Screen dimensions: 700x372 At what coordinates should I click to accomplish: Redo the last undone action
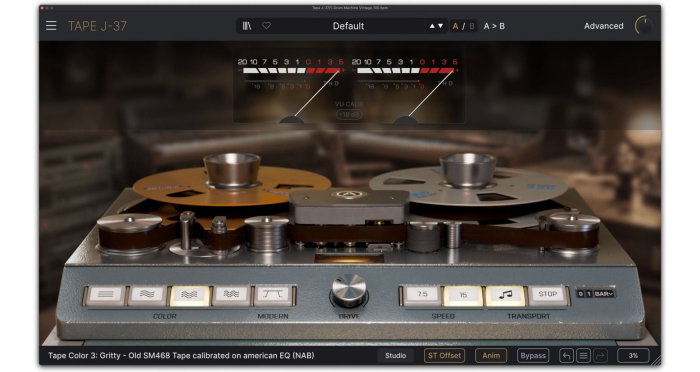[x=600, y=355]
